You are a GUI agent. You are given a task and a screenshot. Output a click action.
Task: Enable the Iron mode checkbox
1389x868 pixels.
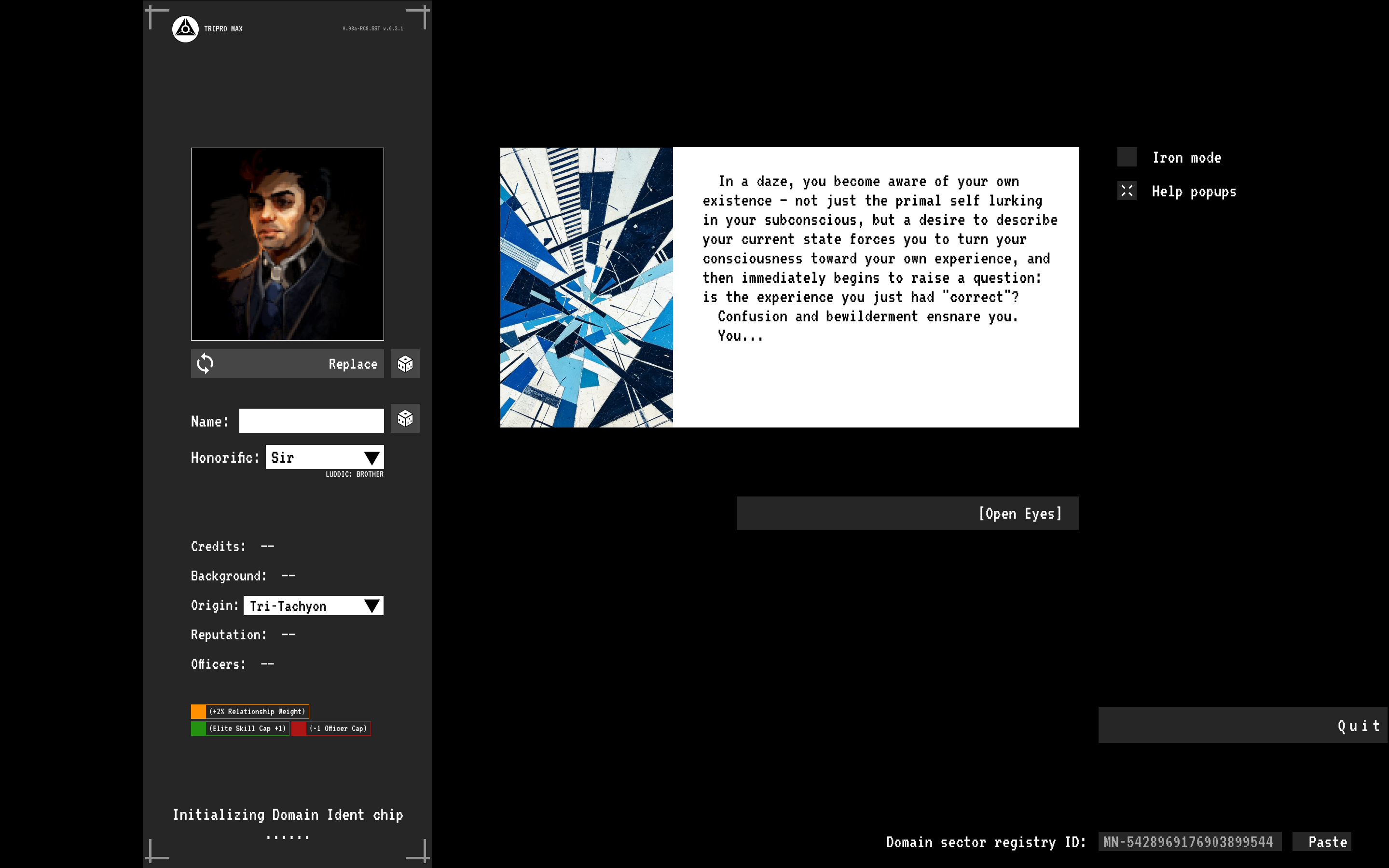(x=1127, y=157)
